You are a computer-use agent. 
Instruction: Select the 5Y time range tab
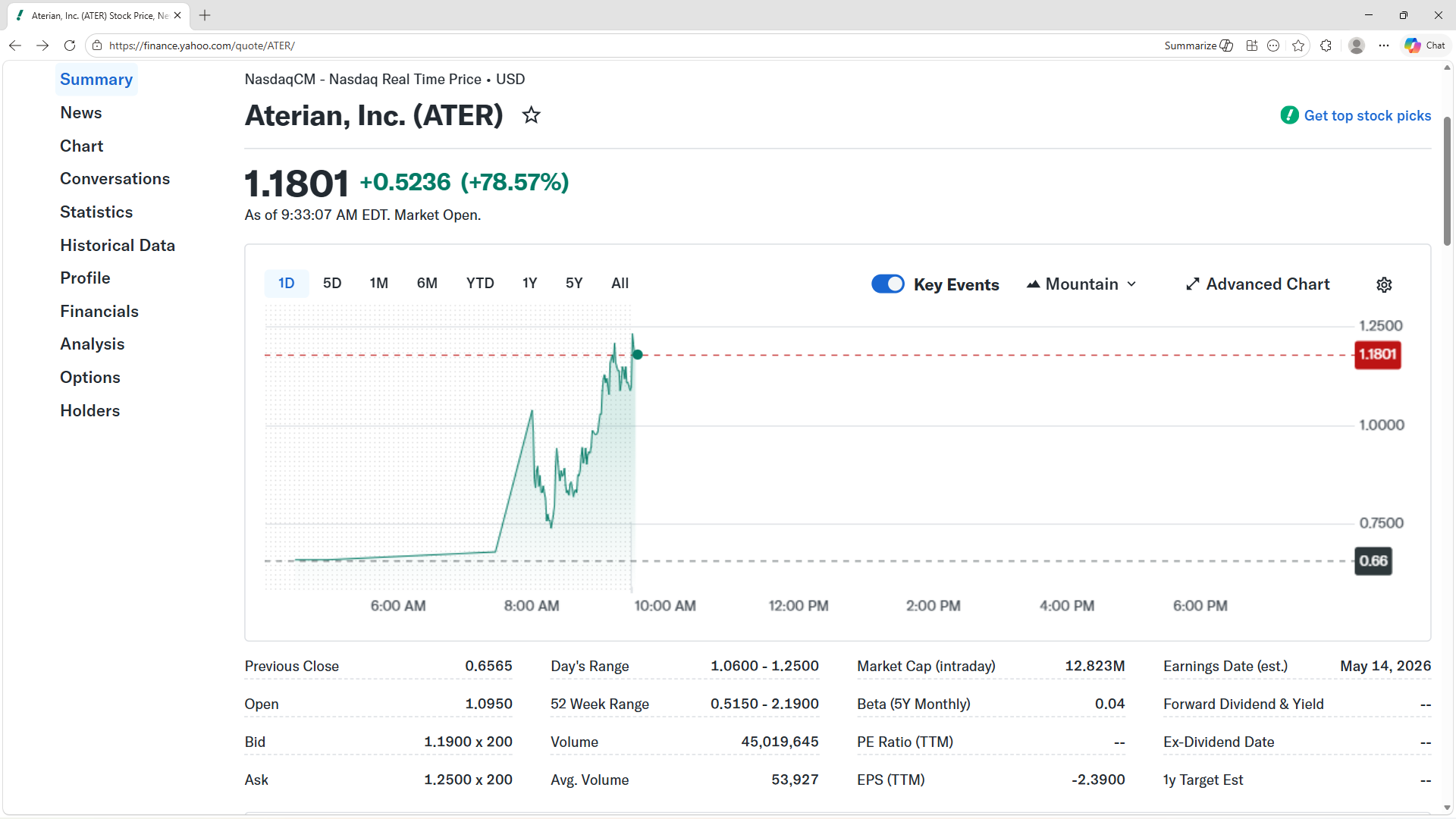[574, 283]
